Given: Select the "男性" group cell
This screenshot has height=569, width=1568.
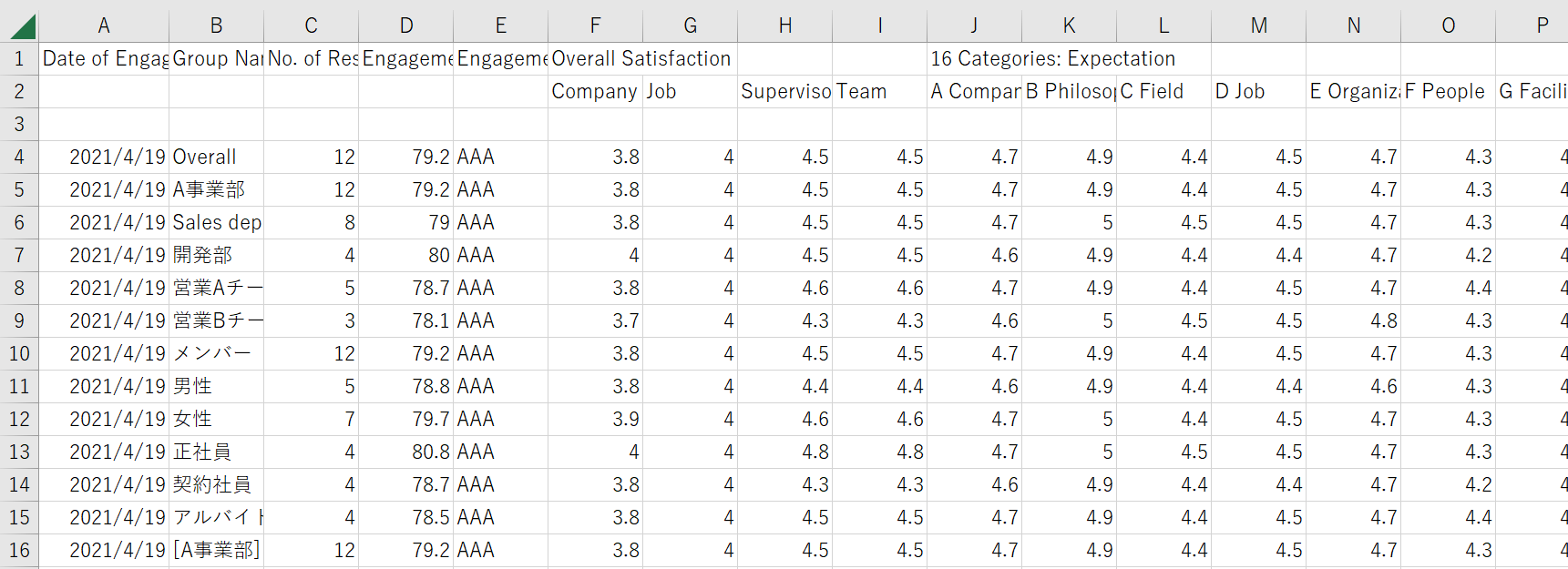Looking at the screenshot, I should 217,387.
